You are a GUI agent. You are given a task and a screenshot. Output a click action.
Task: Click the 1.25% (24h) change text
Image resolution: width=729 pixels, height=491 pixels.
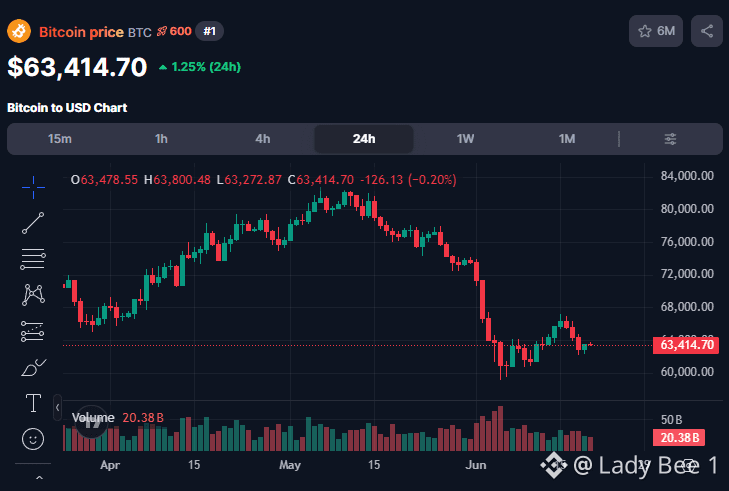[200, 67]
